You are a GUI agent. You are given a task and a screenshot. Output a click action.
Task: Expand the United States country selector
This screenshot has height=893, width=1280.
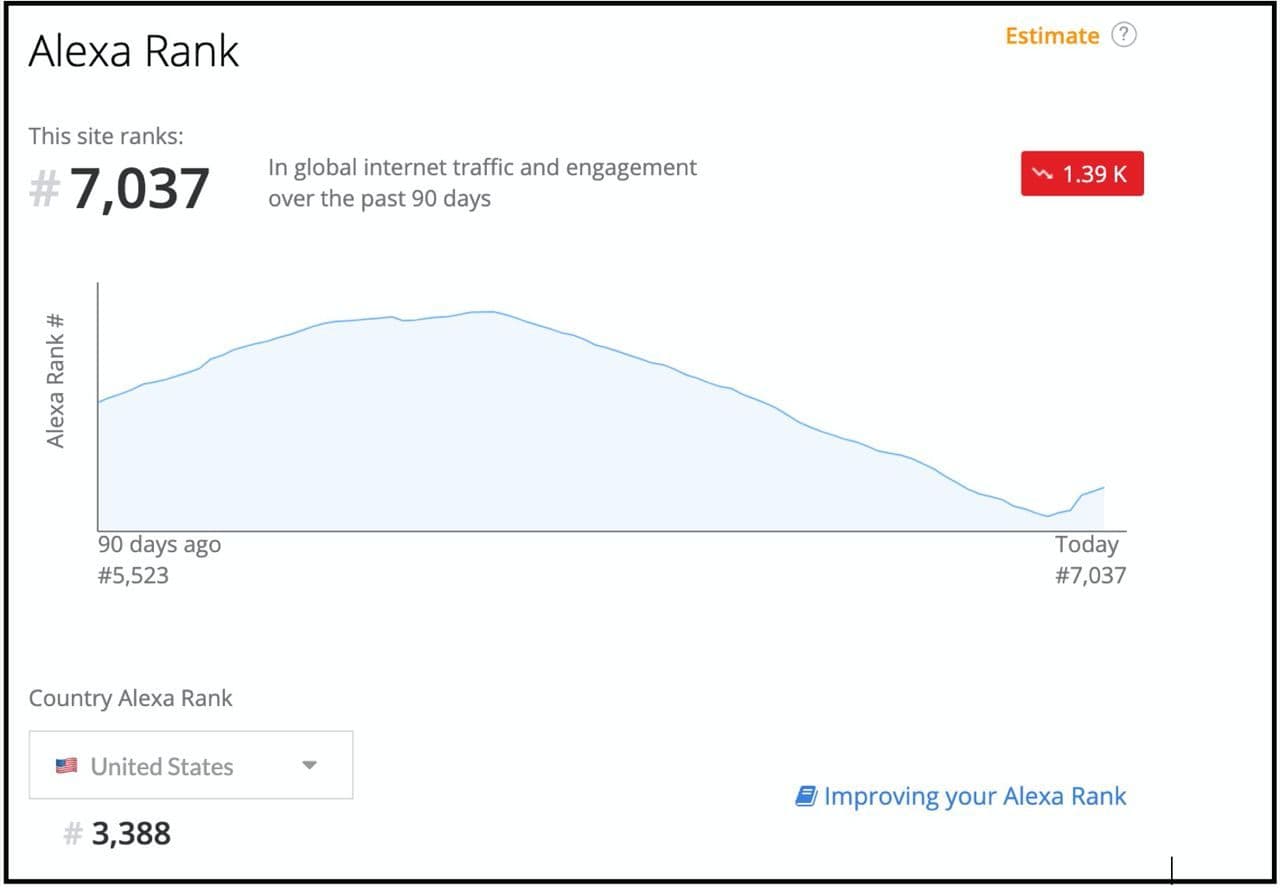[191, 765]
